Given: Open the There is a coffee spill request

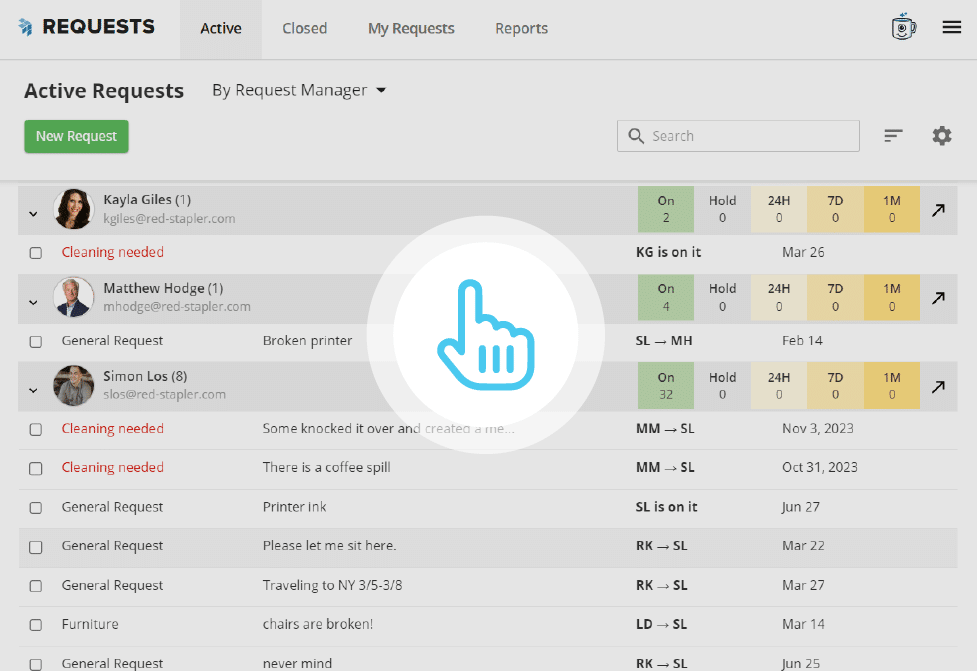Looking at the screenshot, I should [326, 467].
